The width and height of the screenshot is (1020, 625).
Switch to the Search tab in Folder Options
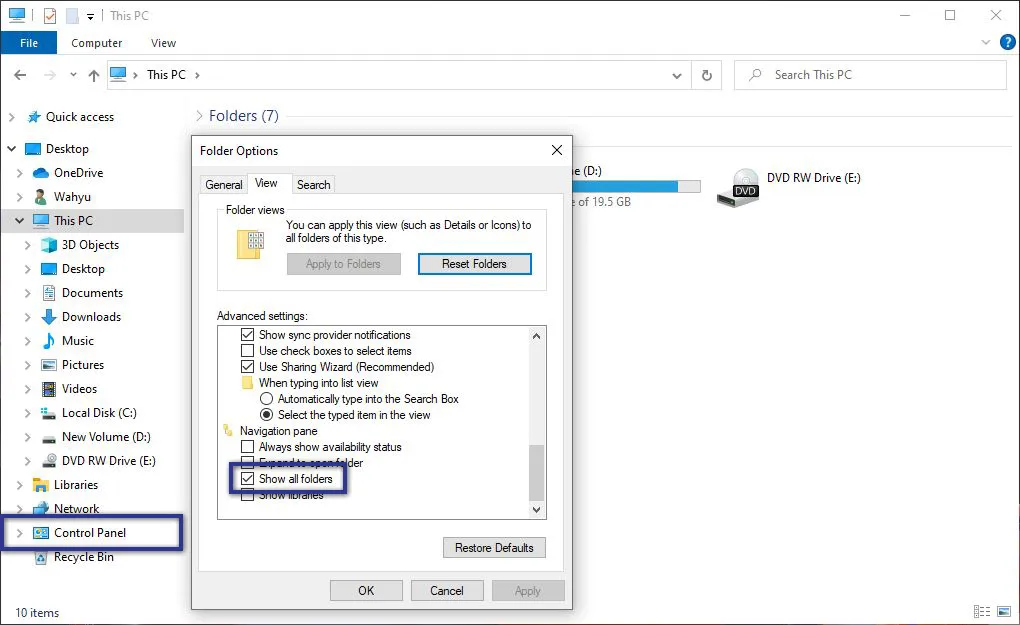coord(313,183)
